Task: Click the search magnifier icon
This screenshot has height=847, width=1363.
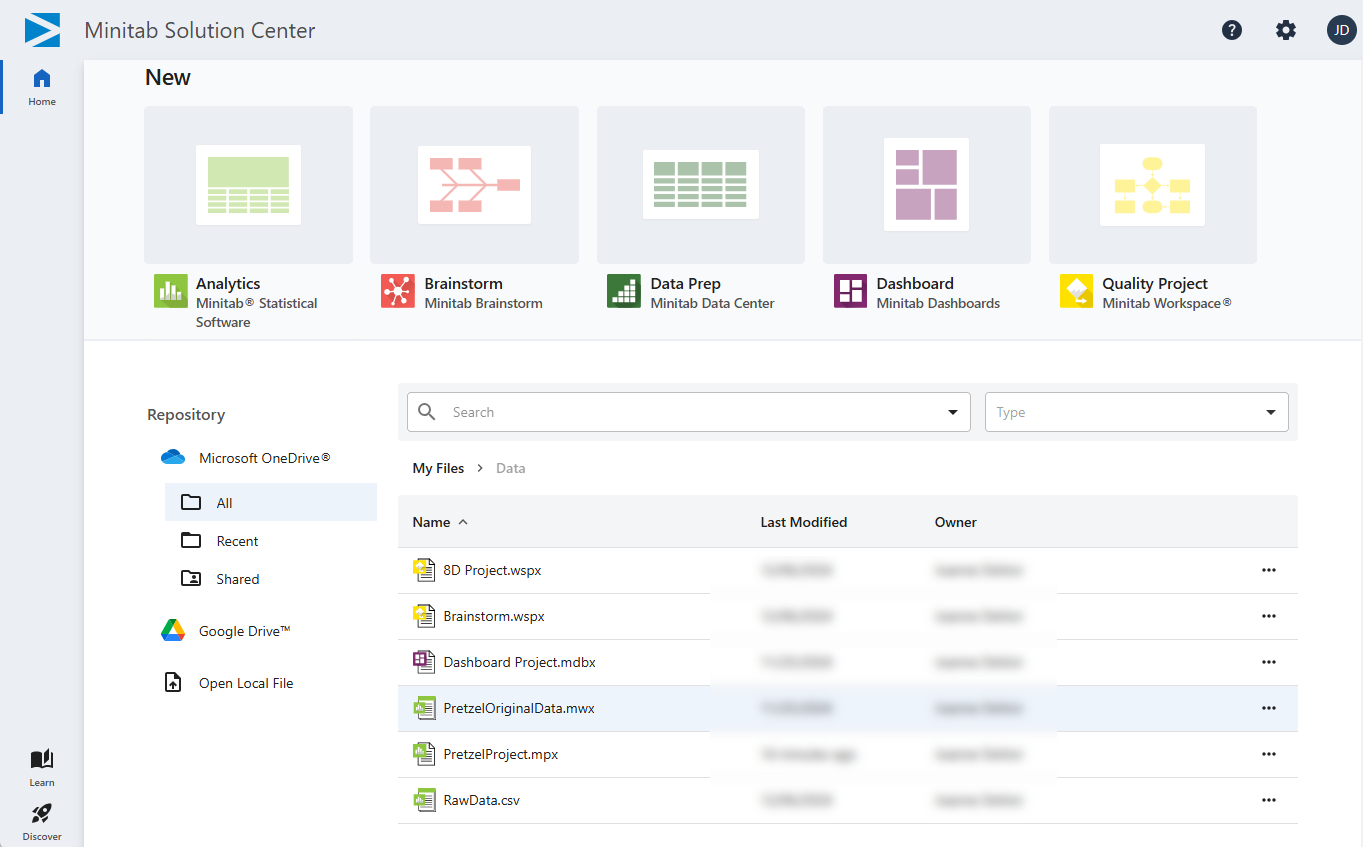Action: click(x=427, y=412)
